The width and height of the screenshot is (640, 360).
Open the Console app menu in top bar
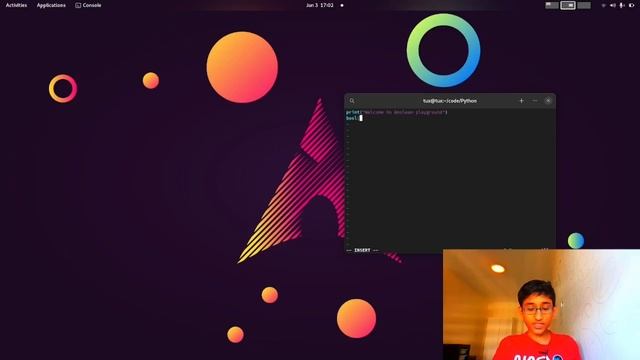[x=88, y=5]
